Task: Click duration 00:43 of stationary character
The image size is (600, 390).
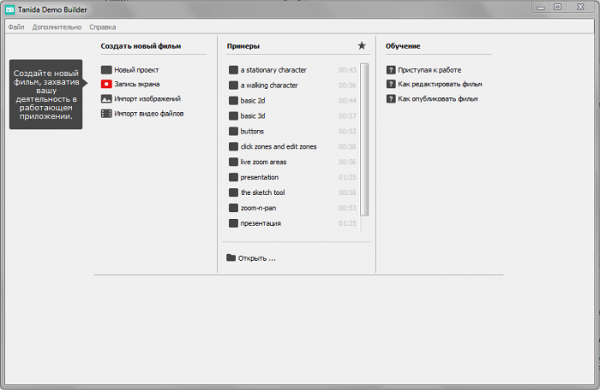Action: pyautogui.click(x=347, y=70)
